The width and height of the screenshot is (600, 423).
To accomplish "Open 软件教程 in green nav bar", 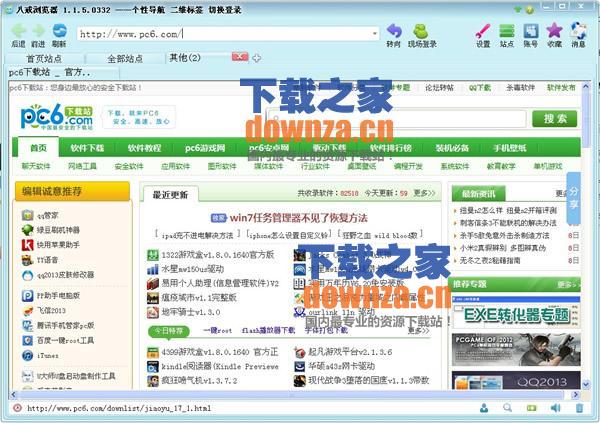I will [x=145, y=148].
